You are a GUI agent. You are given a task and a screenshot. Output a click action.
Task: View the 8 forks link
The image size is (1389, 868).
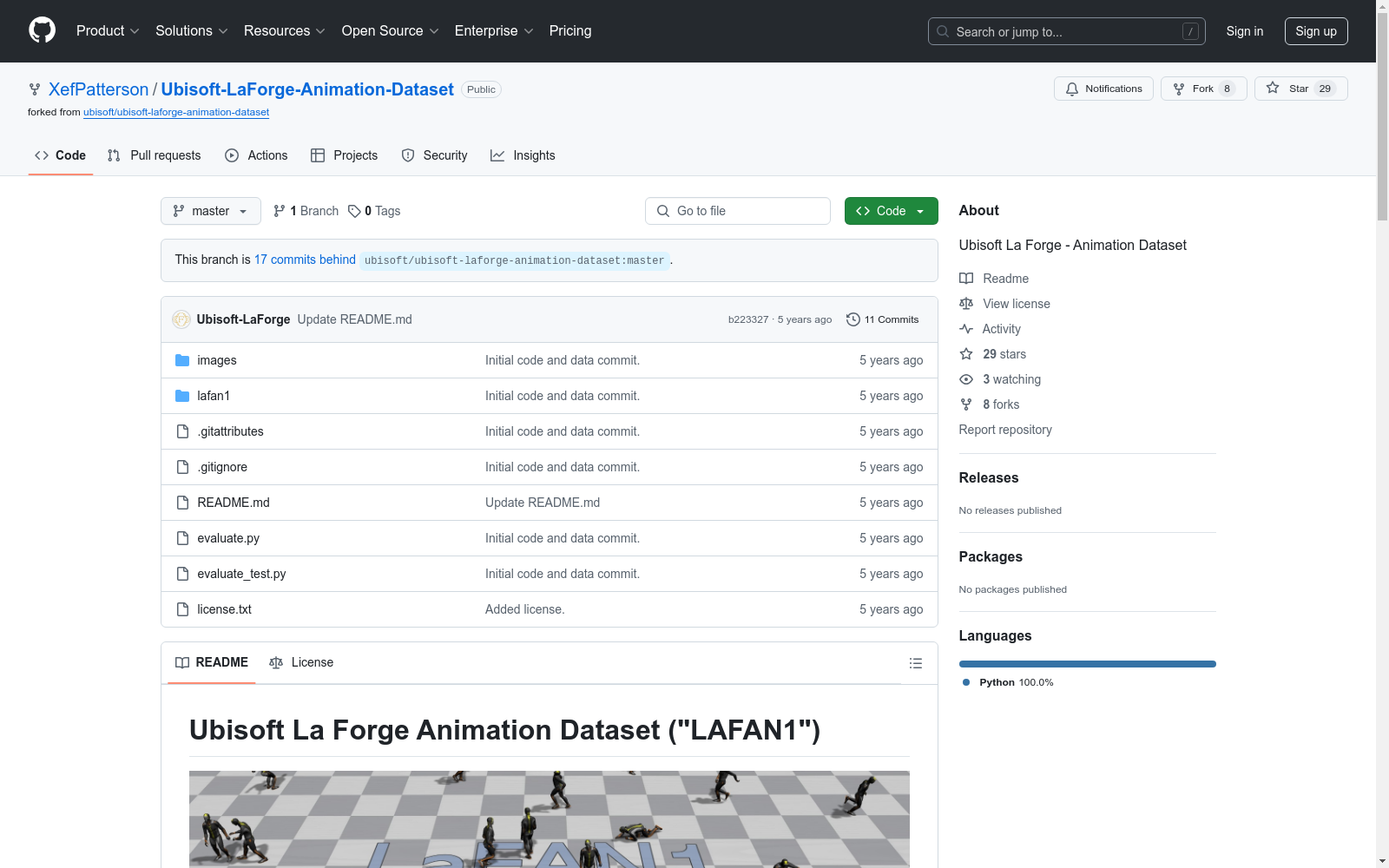pyautogui.click(x=990, y=404)
